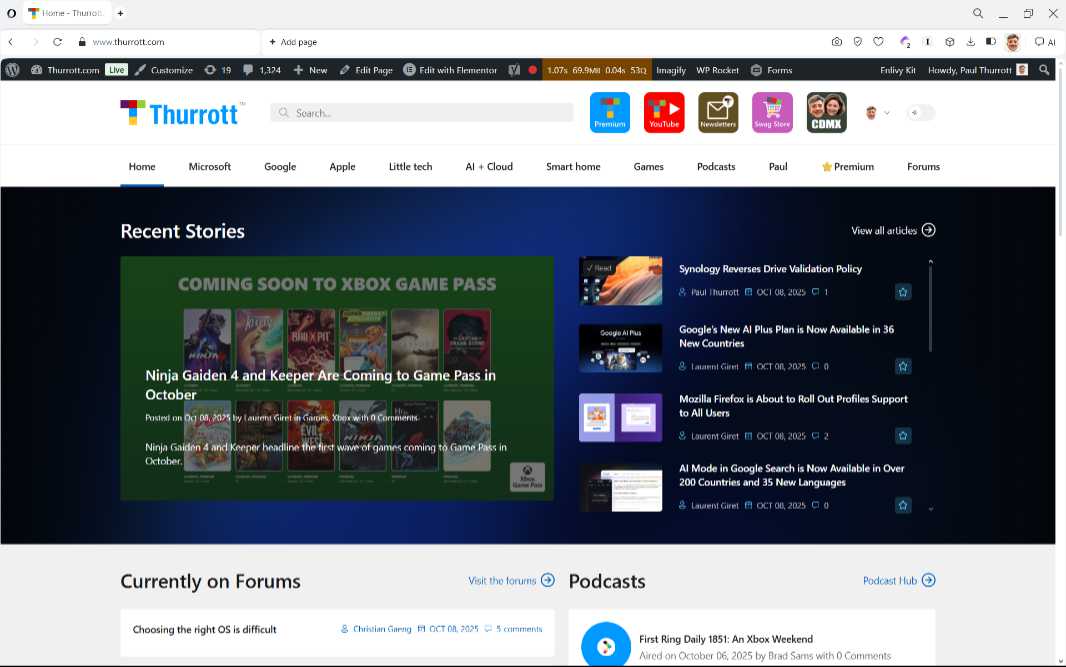
Task: Open the Microsoft navigation menu item
Action: (x=210, y=167)
